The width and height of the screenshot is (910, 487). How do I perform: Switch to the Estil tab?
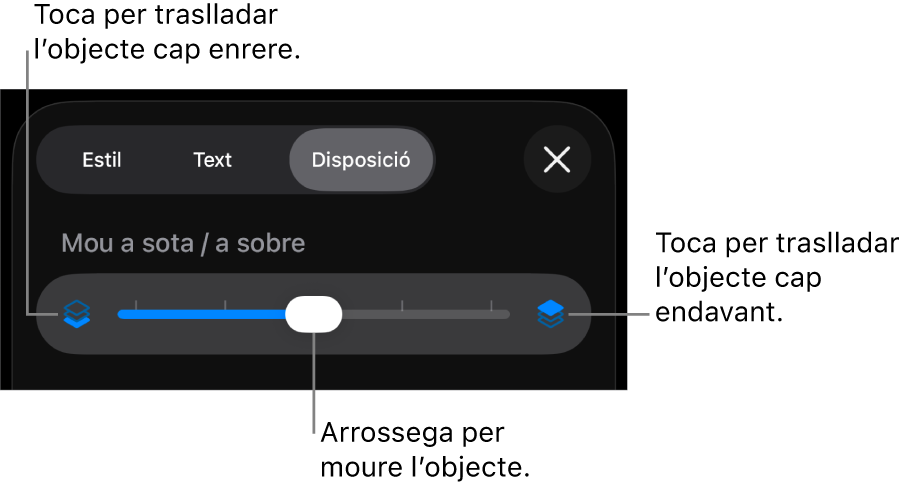(x=102, y=160)
